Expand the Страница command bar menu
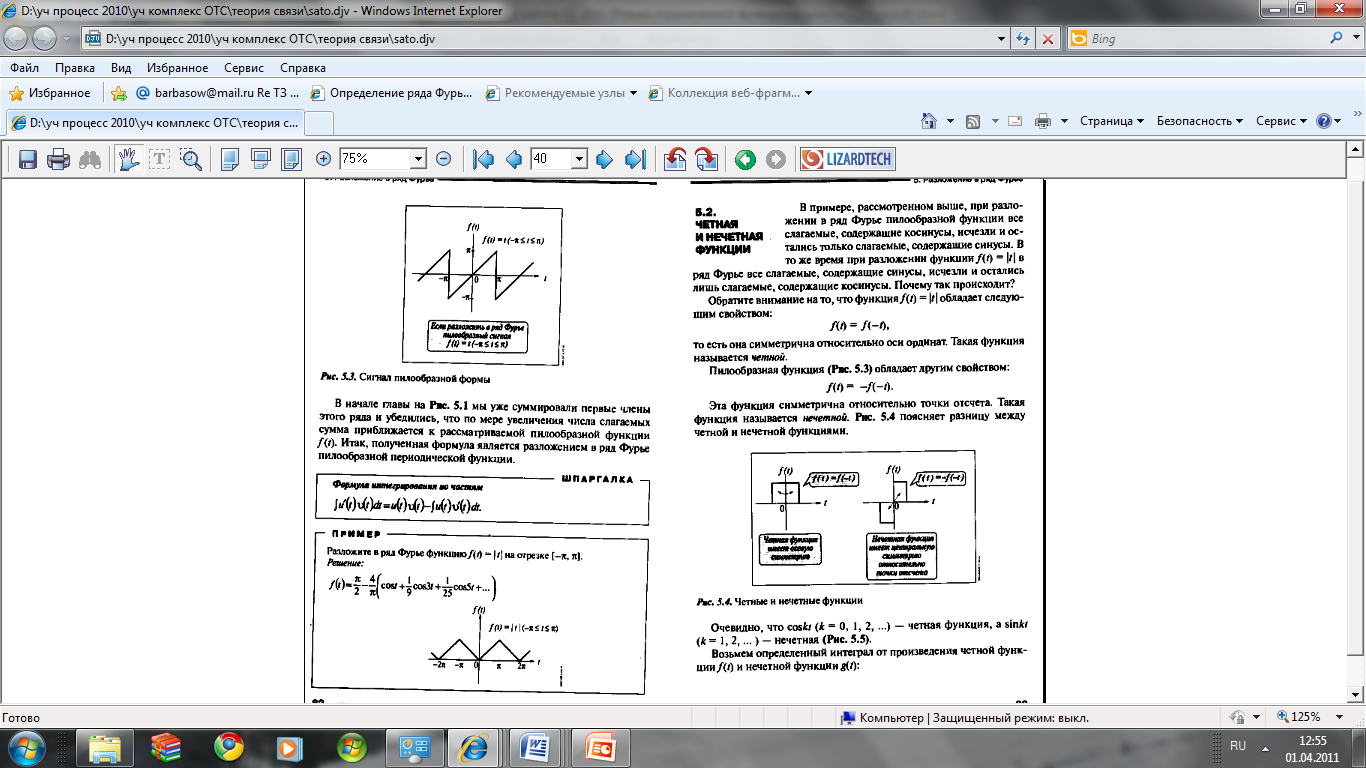This screenshot has height=768, width=1366. 1111,121
